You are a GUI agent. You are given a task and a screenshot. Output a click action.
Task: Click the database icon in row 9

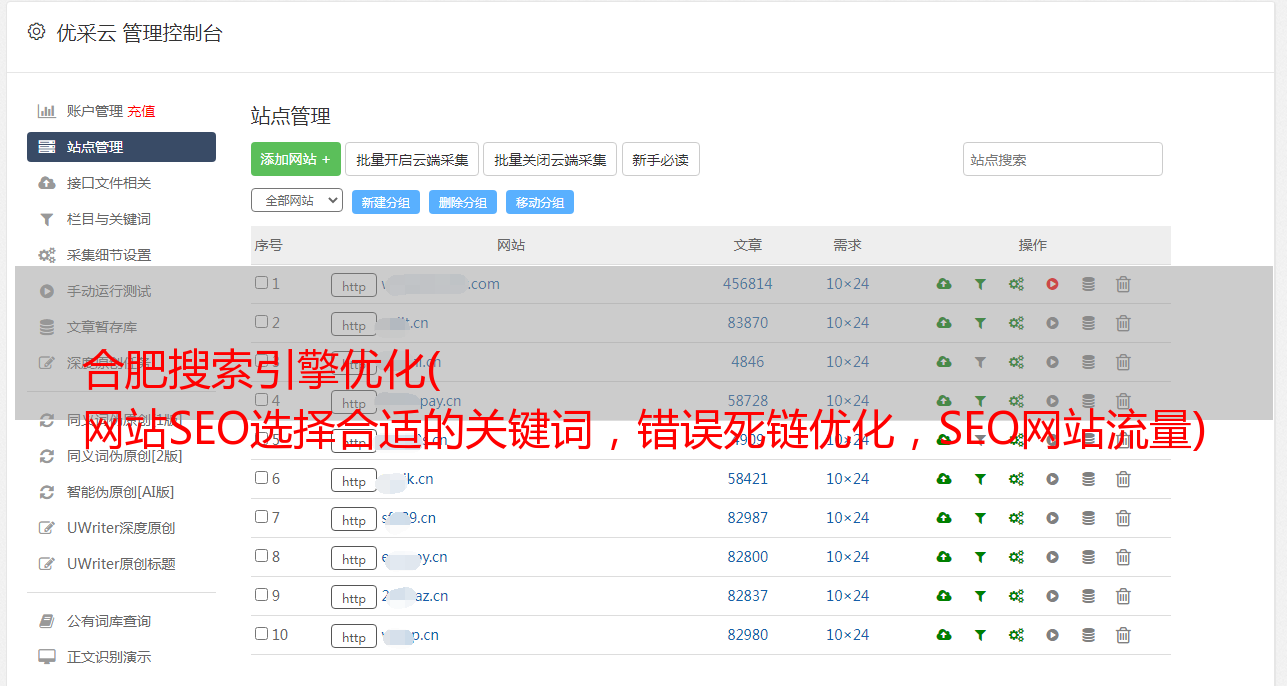pyautogui.click(x=1088, y=596)
